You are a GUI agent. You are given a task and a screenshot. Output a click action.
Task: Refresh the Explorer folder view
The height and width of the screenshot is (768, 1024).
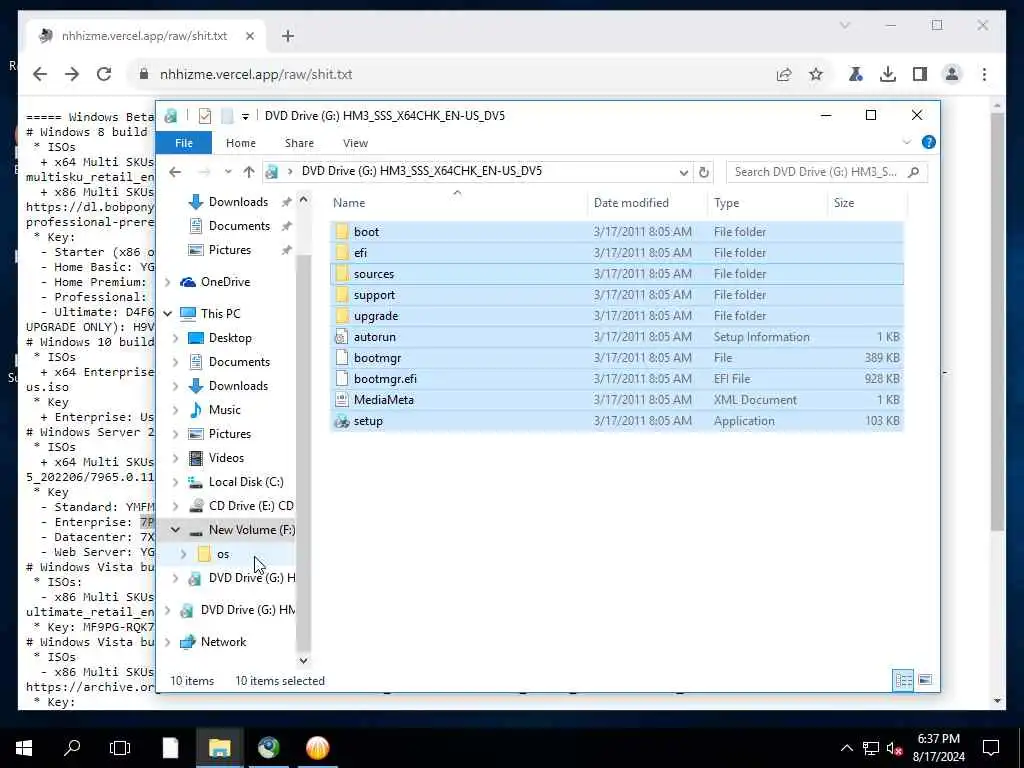703,172
